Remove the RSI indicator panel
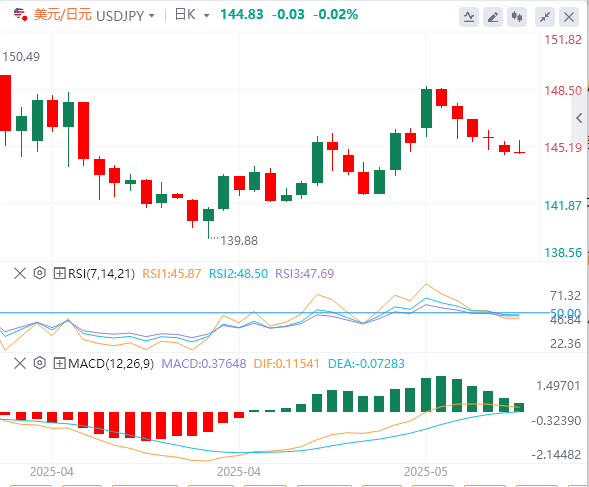Screen dimensions: 589x487 tap(20, 273)
